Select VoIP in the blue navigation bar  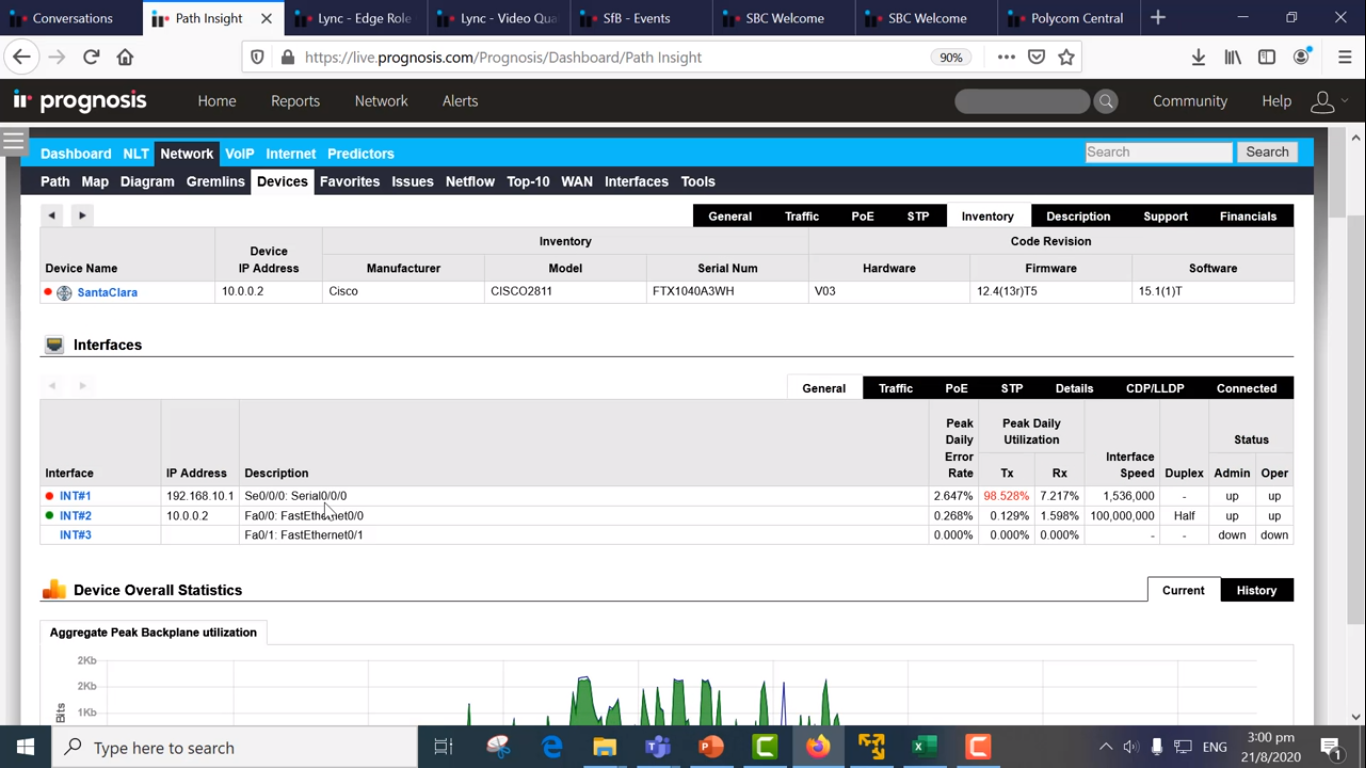coord(240,154)
